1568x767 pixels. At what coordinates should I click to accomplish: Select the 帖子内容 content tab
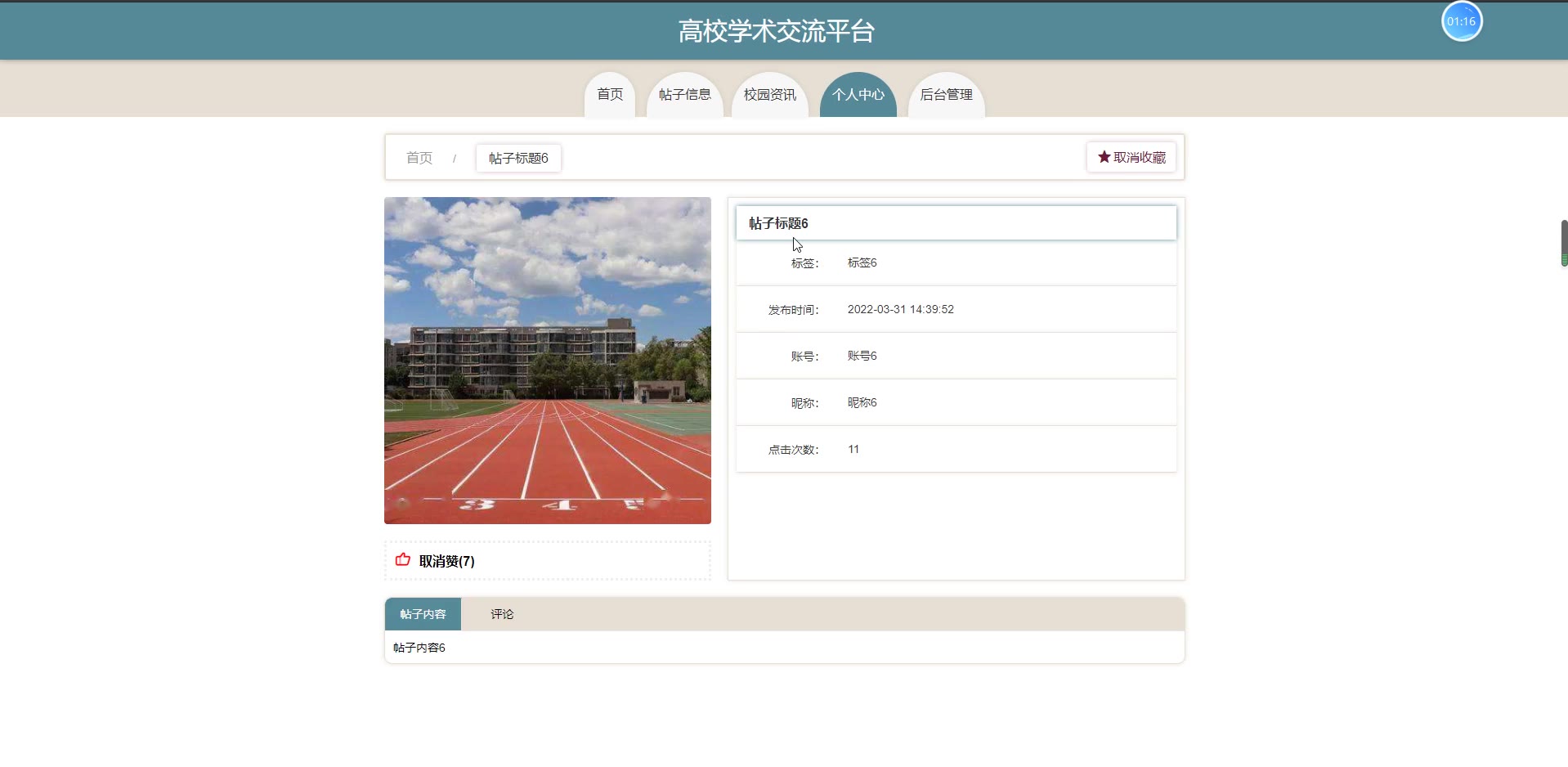point(423,614)
